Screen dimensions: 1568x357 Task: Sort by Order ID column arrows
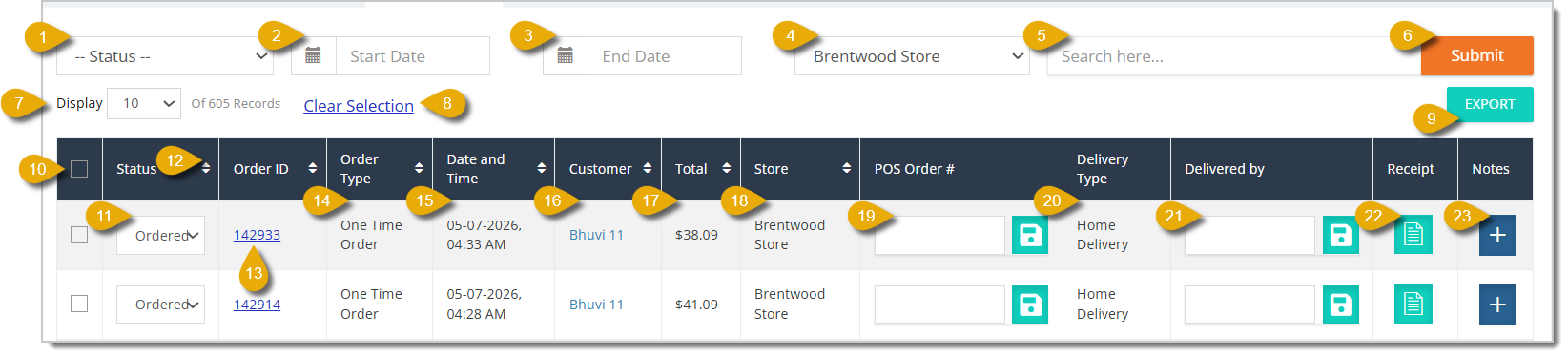point(313,169)
